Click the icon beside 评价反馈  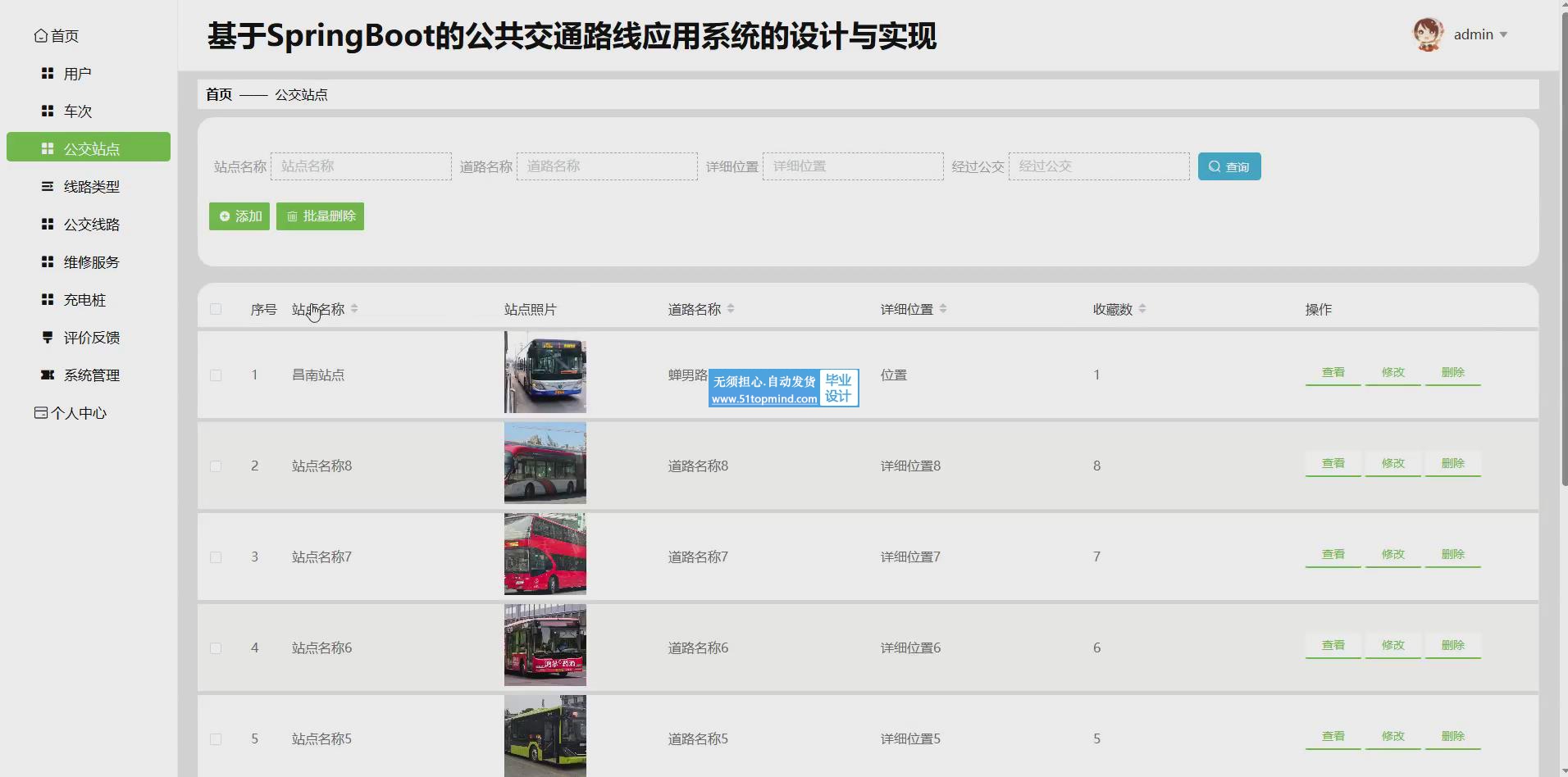(48, 338)
